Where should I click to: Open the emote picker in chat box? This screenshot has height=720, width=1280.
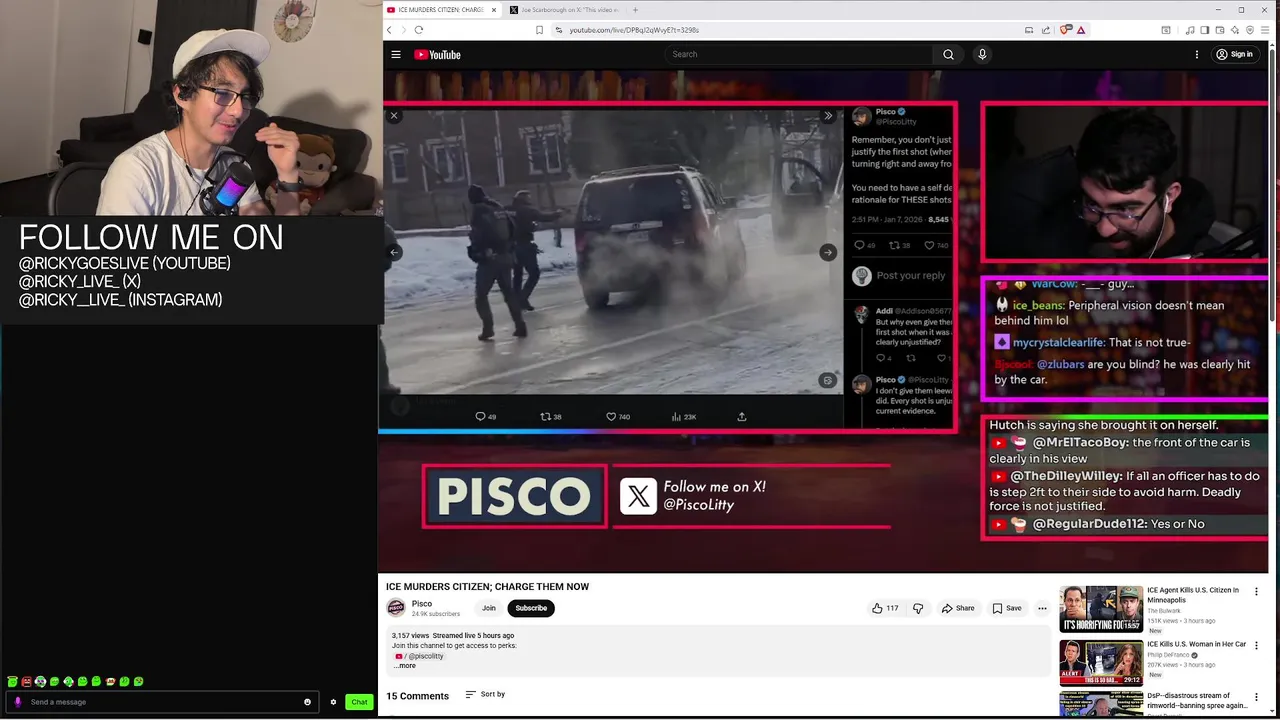click(307, 702)
